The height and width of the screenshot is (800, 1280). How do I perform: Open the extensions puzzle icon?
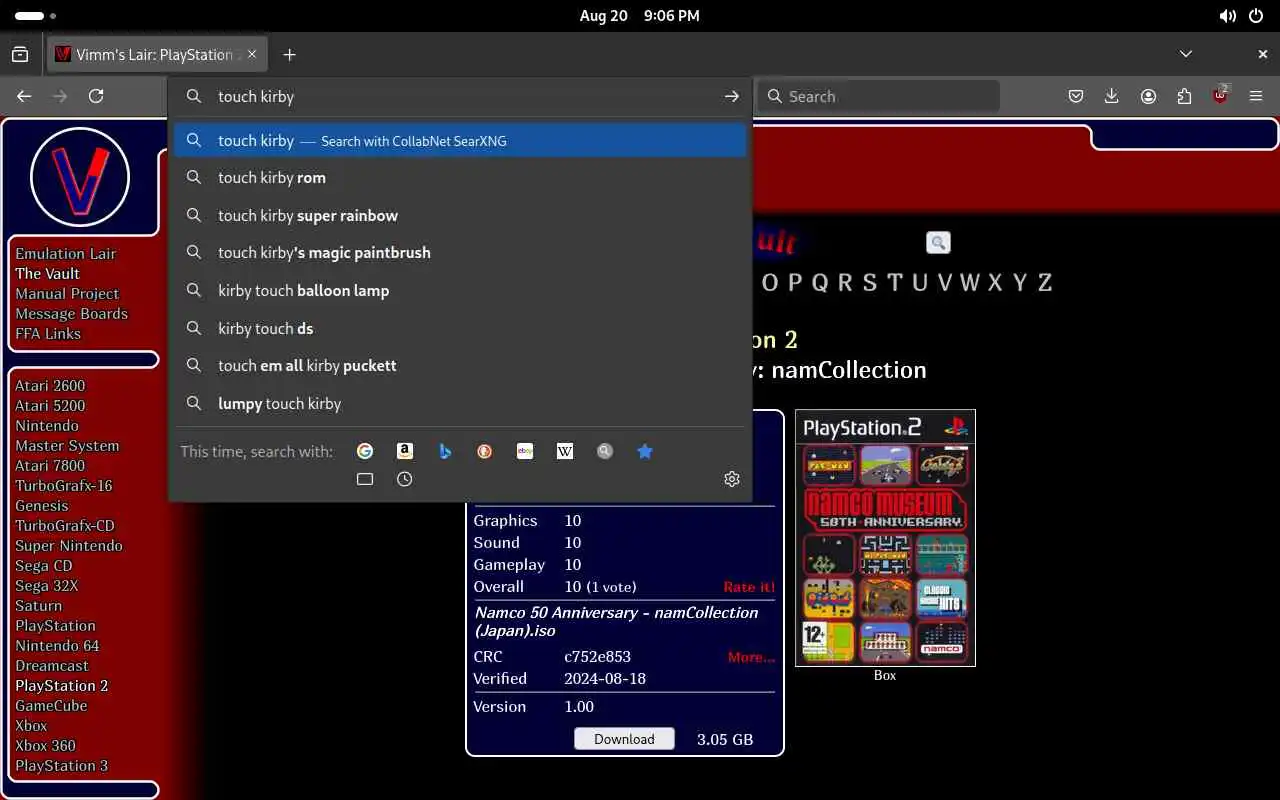[1184, 96]
